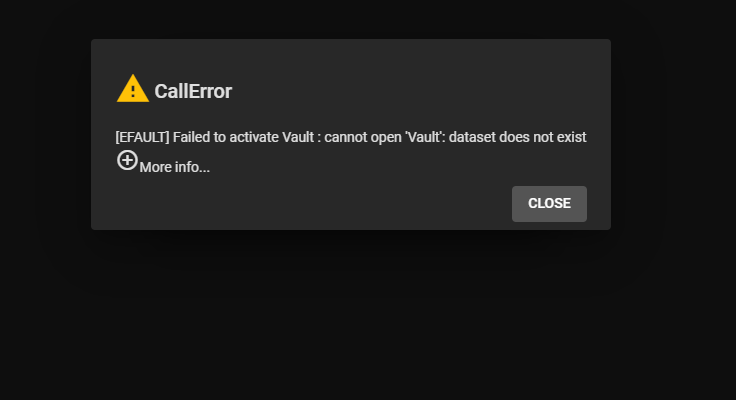Show the traceback via More info...
The width and height of the screenshot is (736, 400).
click(x=175, y=167)
